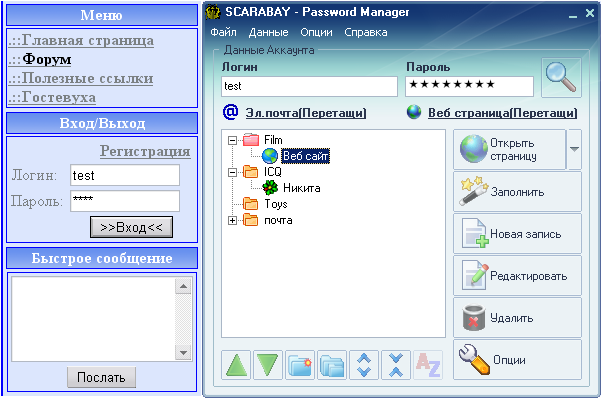Open the Опции menu in menu bar
Screen dimensions: 601x398
coord(316,32)
